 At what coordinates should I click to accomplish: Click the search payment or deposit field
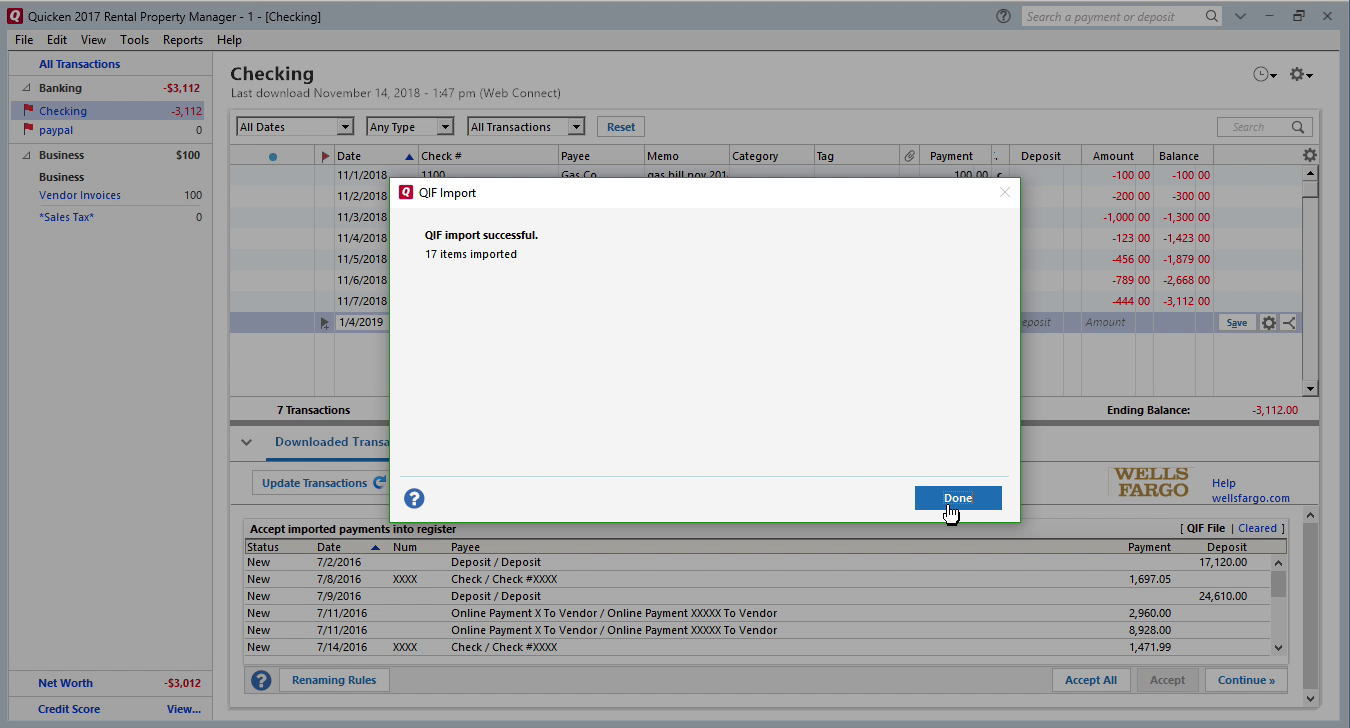tap(1111, 16)
